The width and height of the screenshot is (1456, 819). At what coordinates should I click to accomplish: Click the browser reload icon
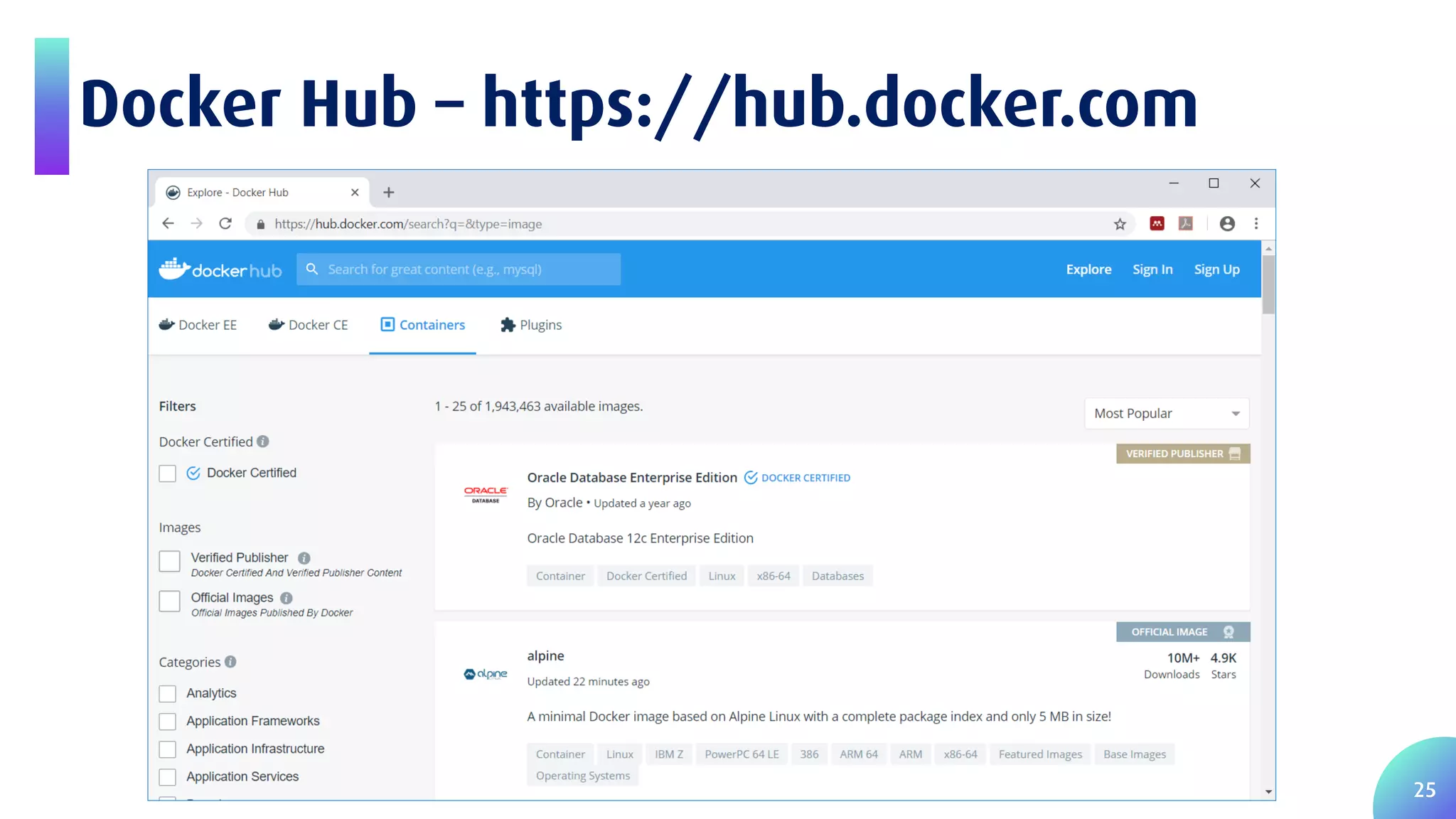coord(225,224)
